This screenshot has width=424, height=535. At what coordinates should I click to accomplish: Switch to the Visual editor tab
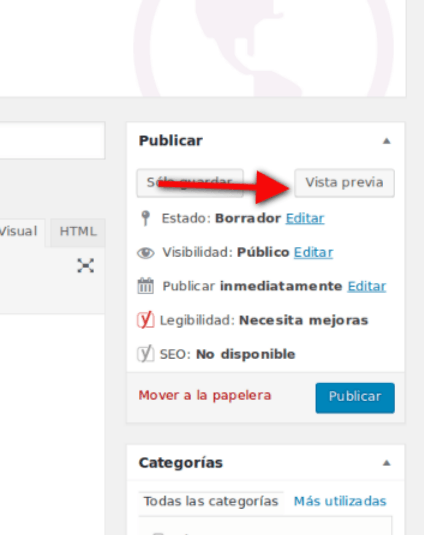pos(20,232)
